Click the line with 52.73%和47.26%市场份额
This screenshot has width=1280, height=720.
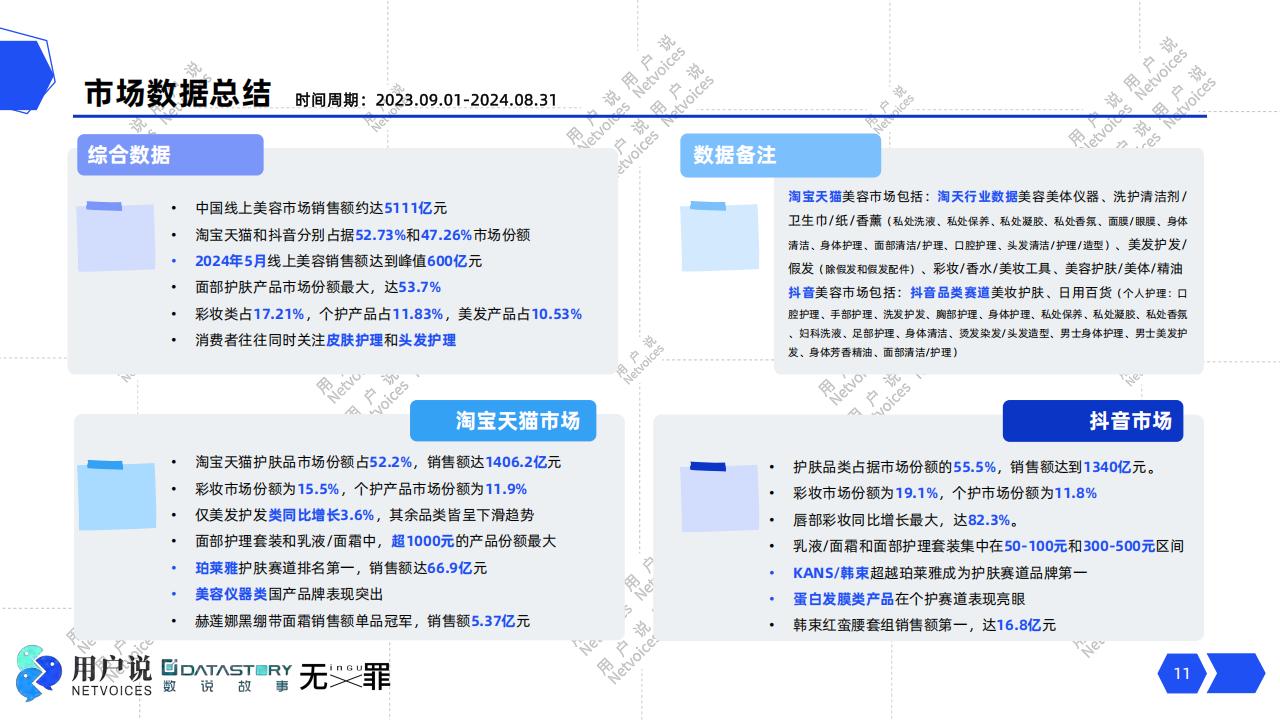click(363, 235)
